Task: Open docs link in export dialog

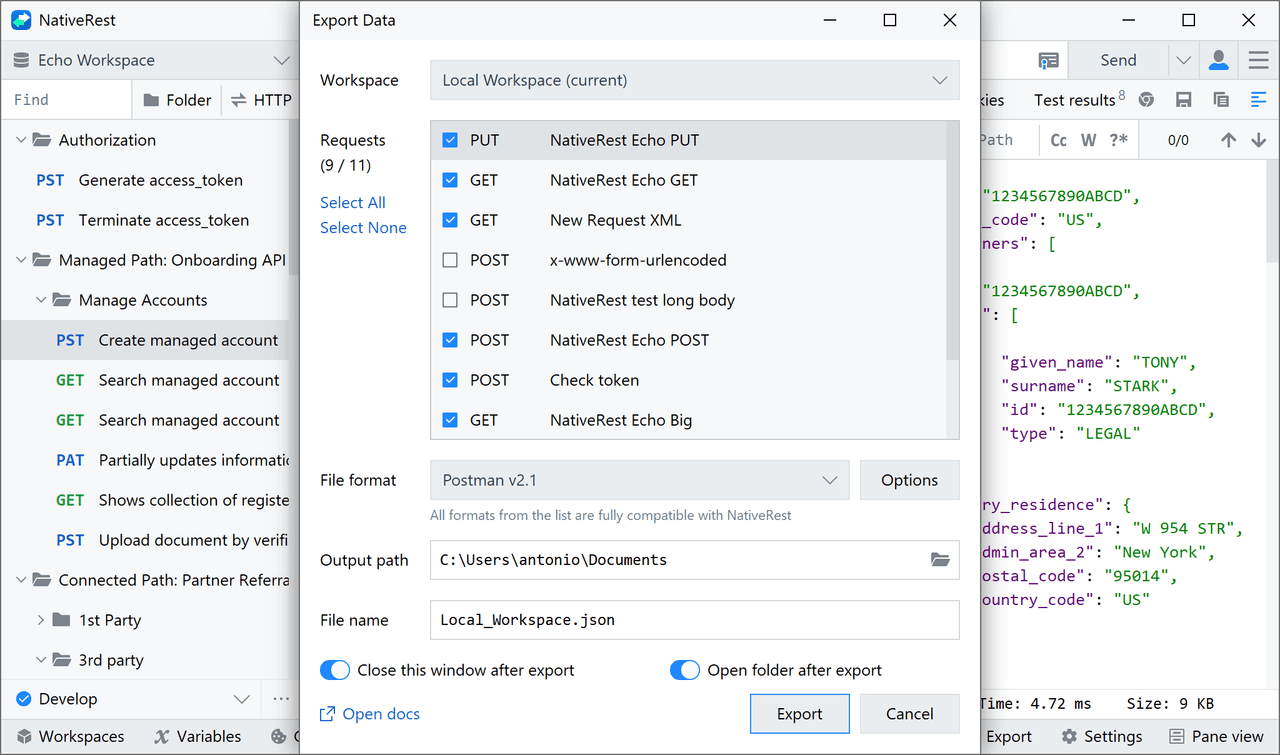Action: coord(370,714)
